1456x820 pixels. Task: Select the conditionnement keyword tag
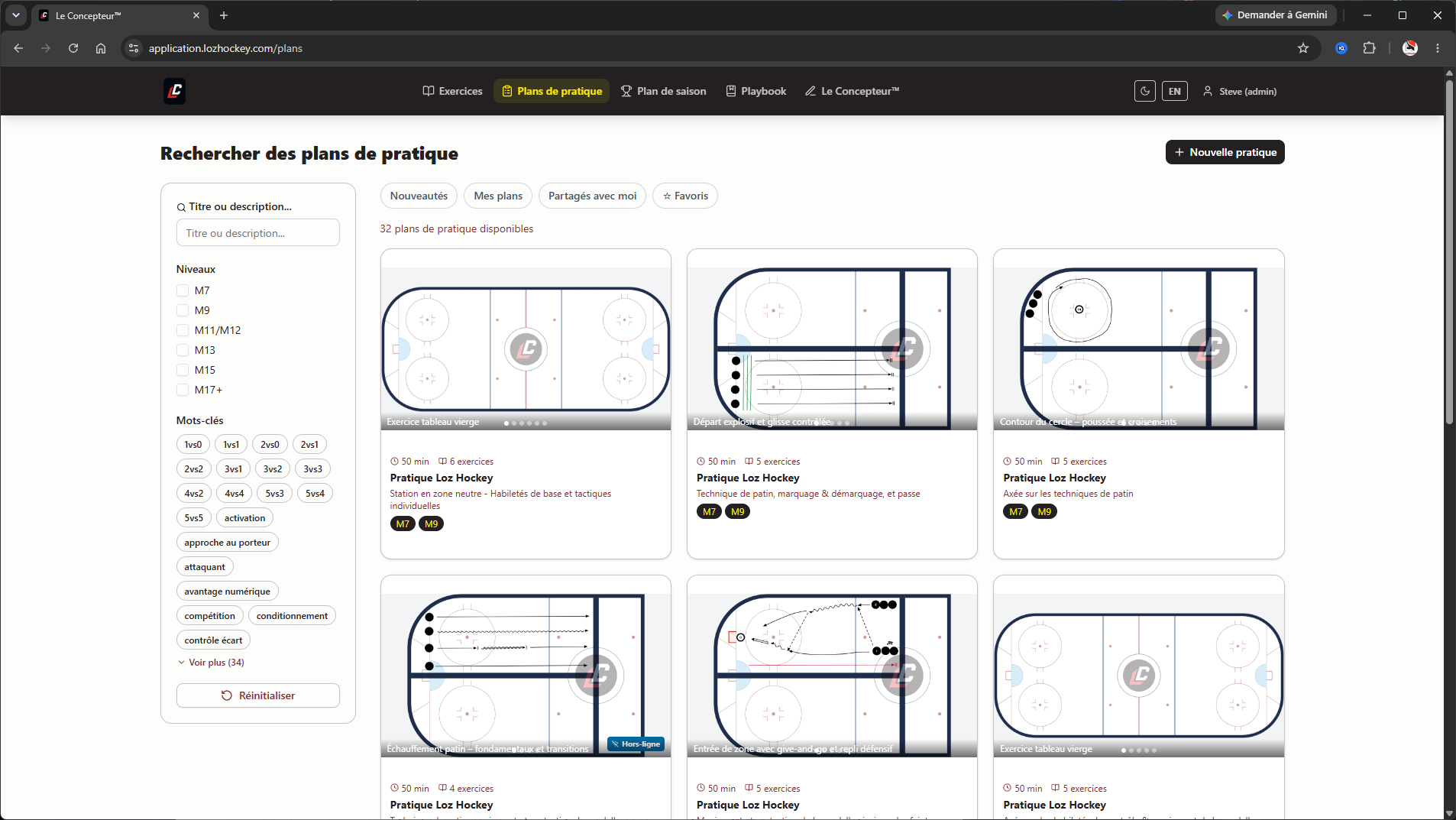coord(292,616)
